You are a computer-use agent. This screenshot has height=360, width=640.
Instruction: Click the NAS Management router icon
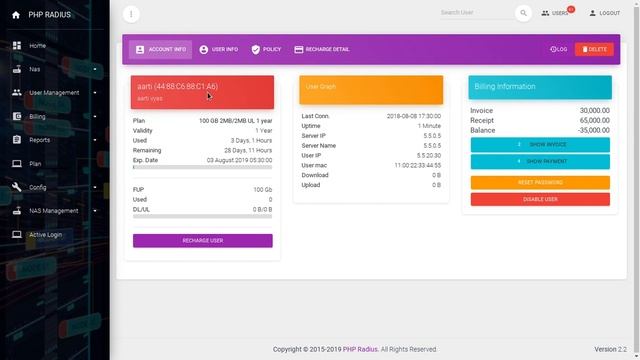point(17,211)
